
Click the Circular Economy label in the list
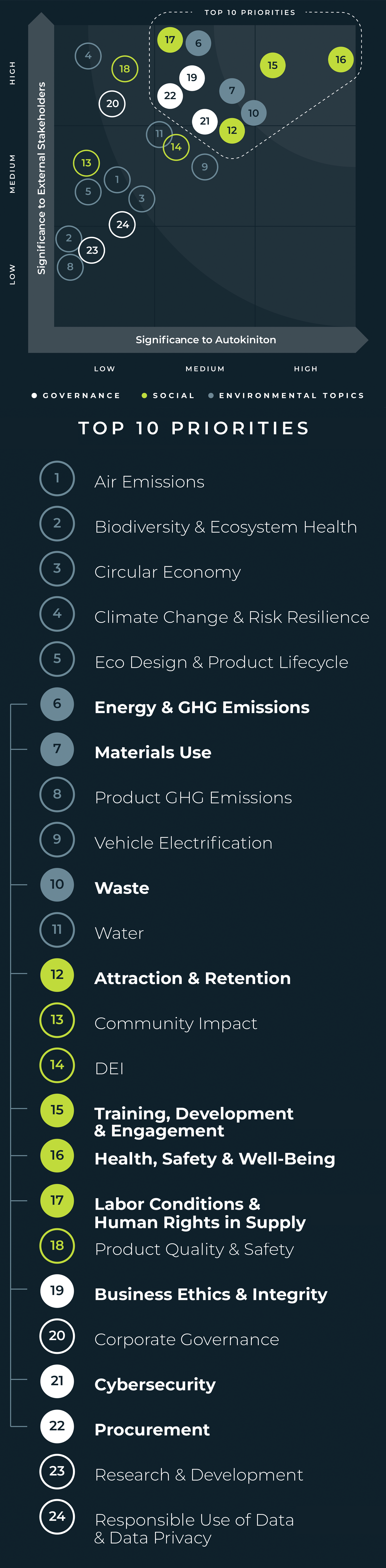point(168,572)
